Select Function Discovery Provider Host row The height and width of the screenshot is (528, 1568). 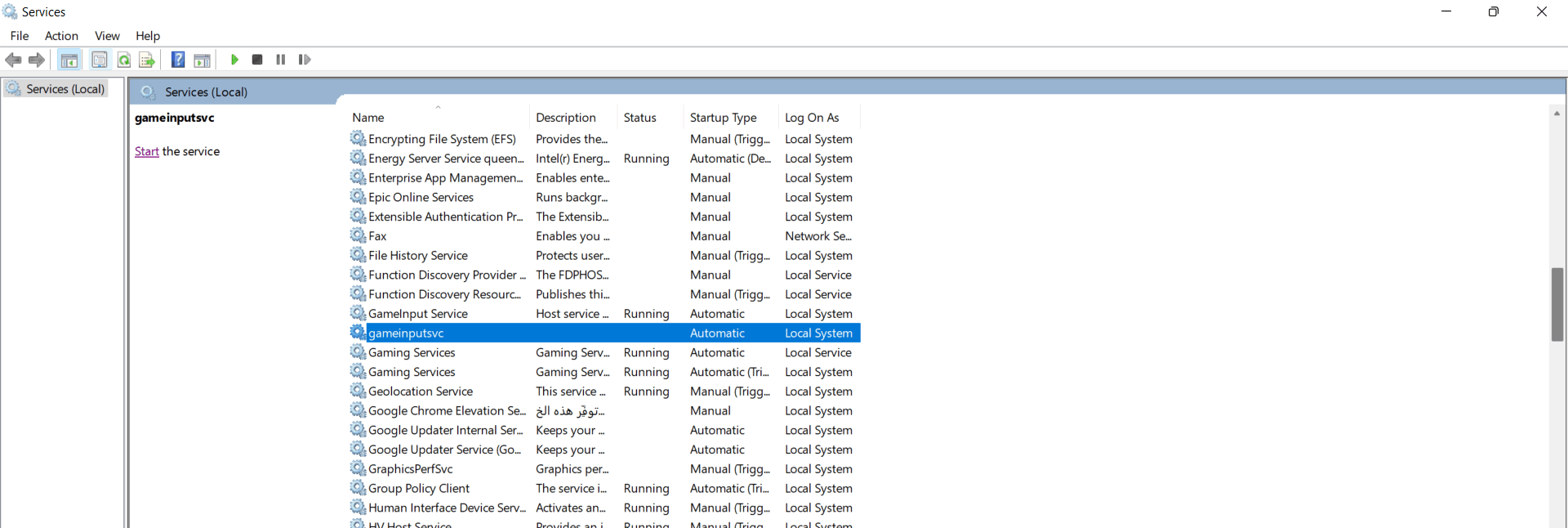pos(604,275)
